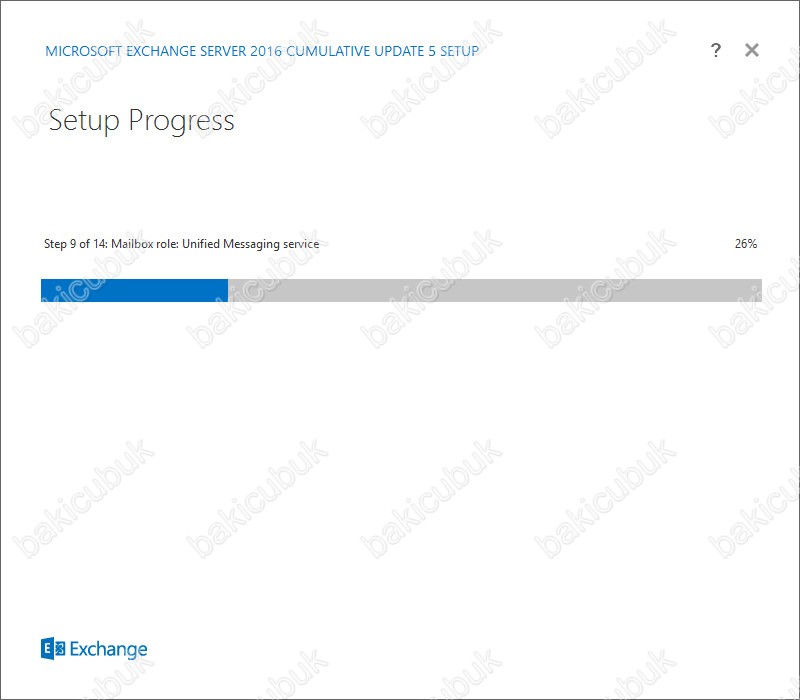Click the gray unfilled portion of progress bar
Viewport: 800px width, 700px height.
click(495, 290)
